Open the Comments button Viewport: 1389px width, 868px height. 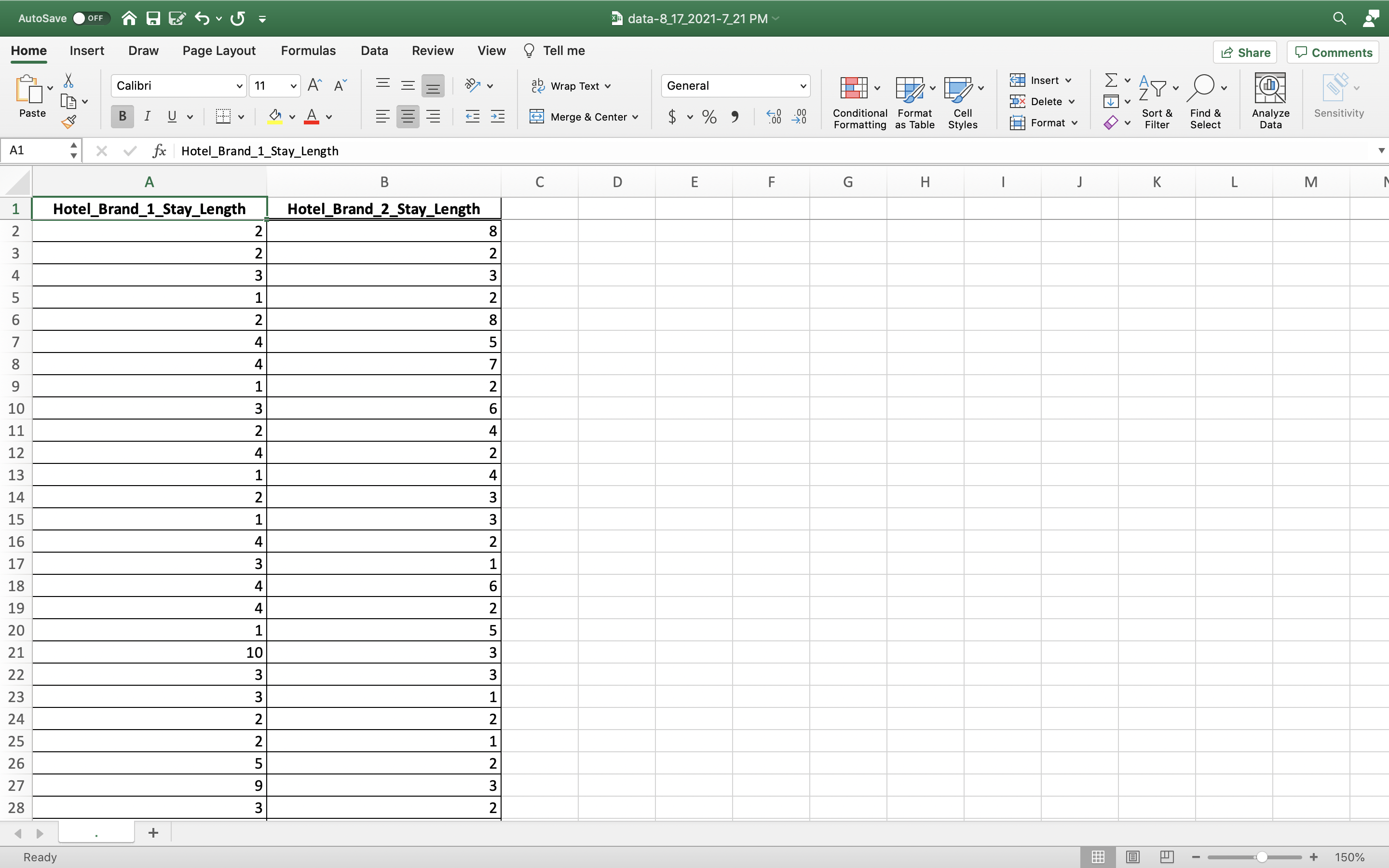[x=1333, y=53]
